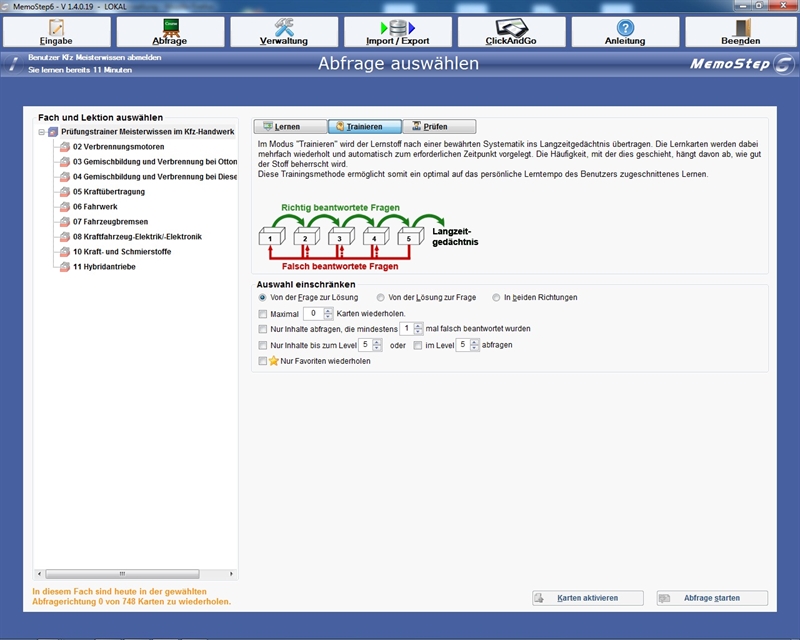Click the 'bis zum Level' stepper arrows
Screen dimensions: 800x640
pyautogui.click(x=377, y=345)
